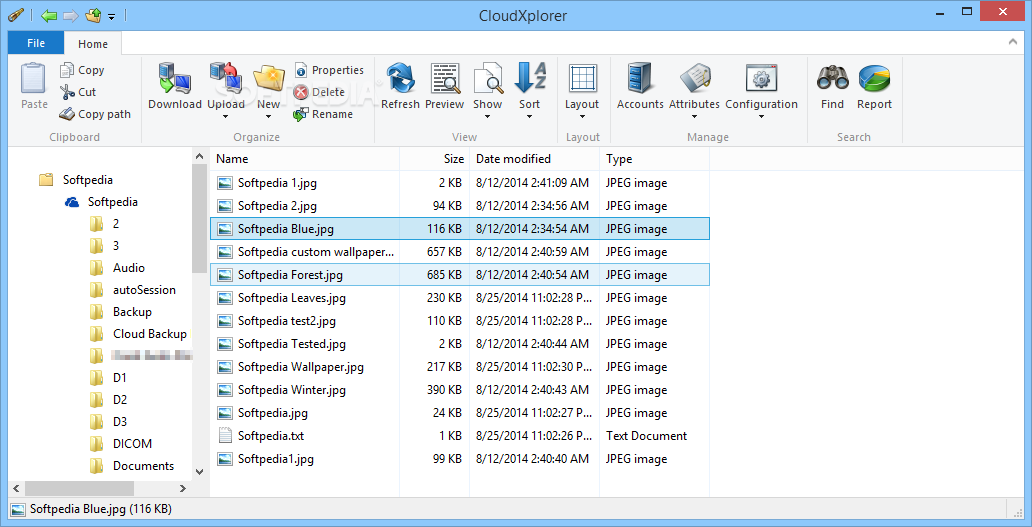The image size is (1032, 527).
Task: Click the Forward arrow in title bar
Action: (x=70, y=15)
